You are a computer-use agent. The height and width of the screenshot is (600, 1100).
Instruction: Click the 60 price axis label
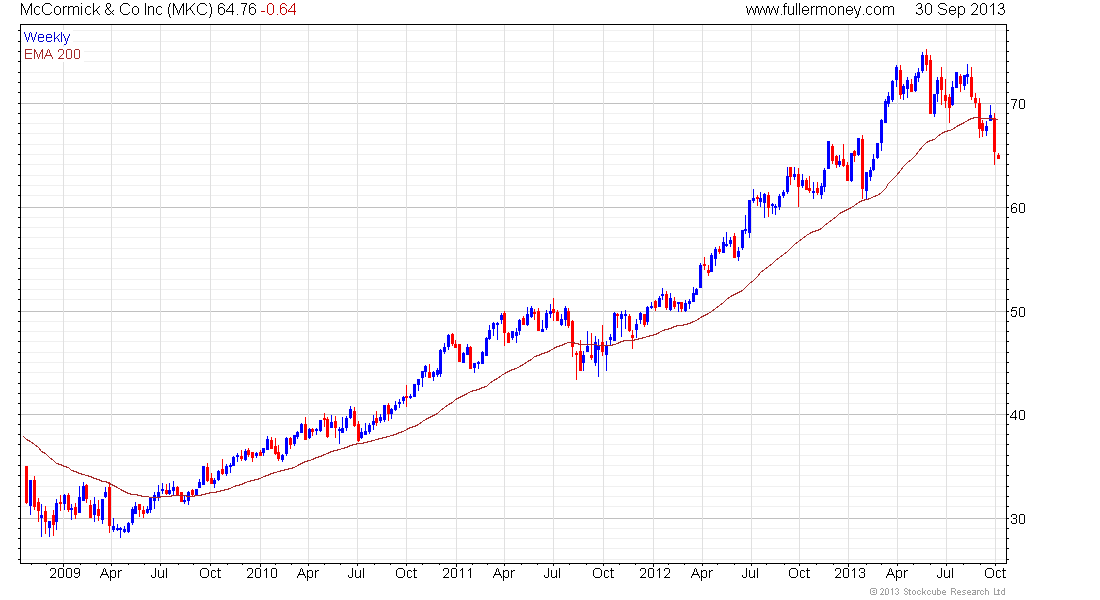point(1017,208)
